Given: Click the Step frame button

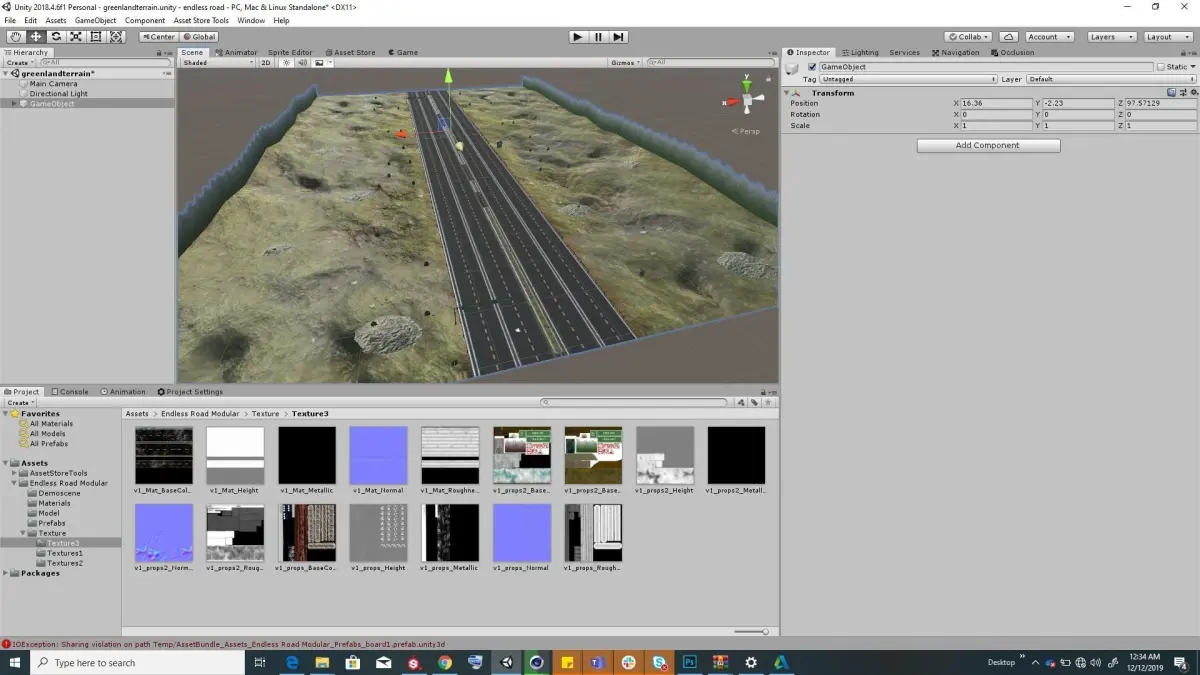Looking at the screenshot, I should click(619, 37).
